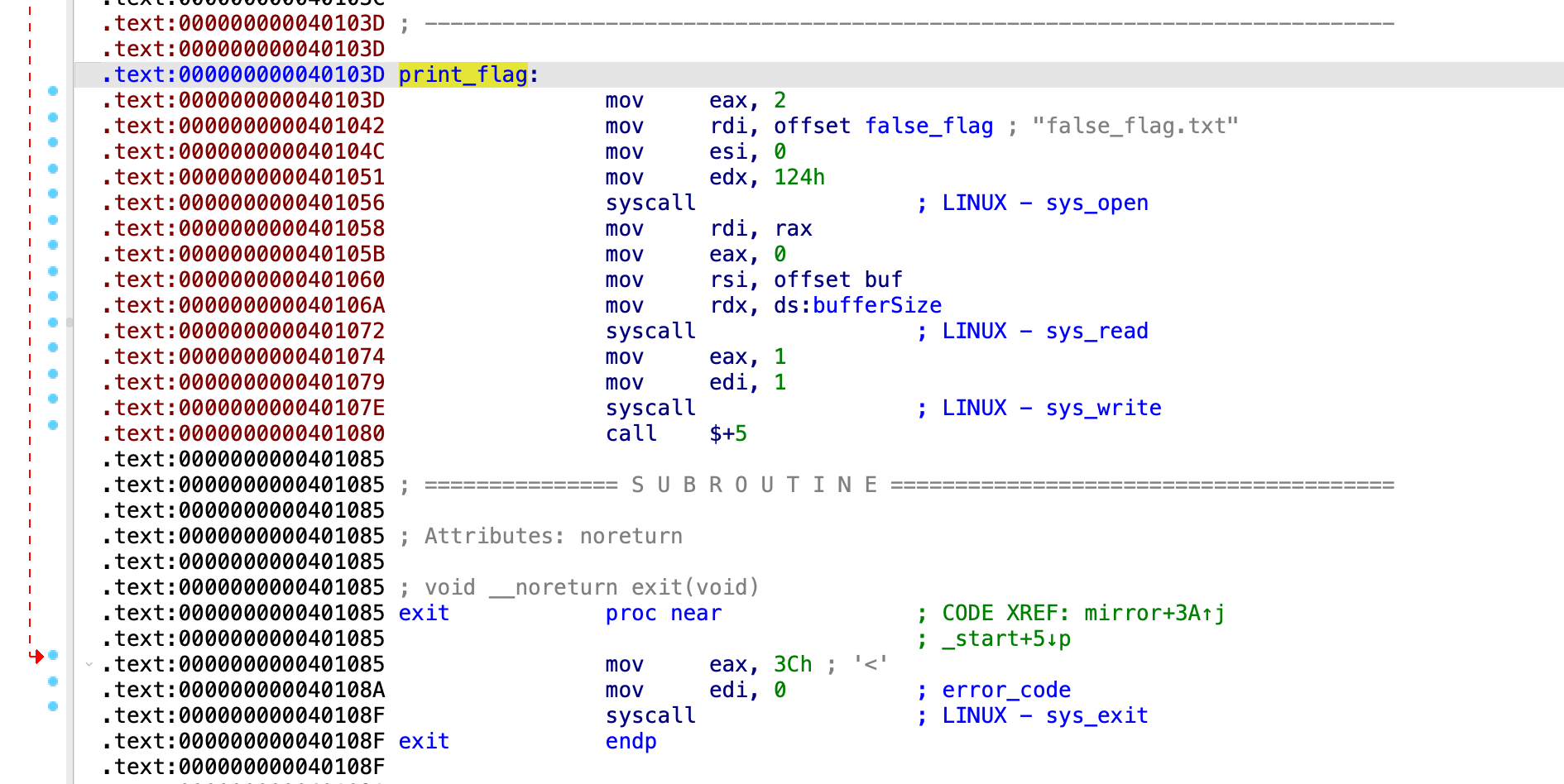This screenshot has height=784, width=1564.
Task: Select the exit label before proc near
Action: click(424, 613)
